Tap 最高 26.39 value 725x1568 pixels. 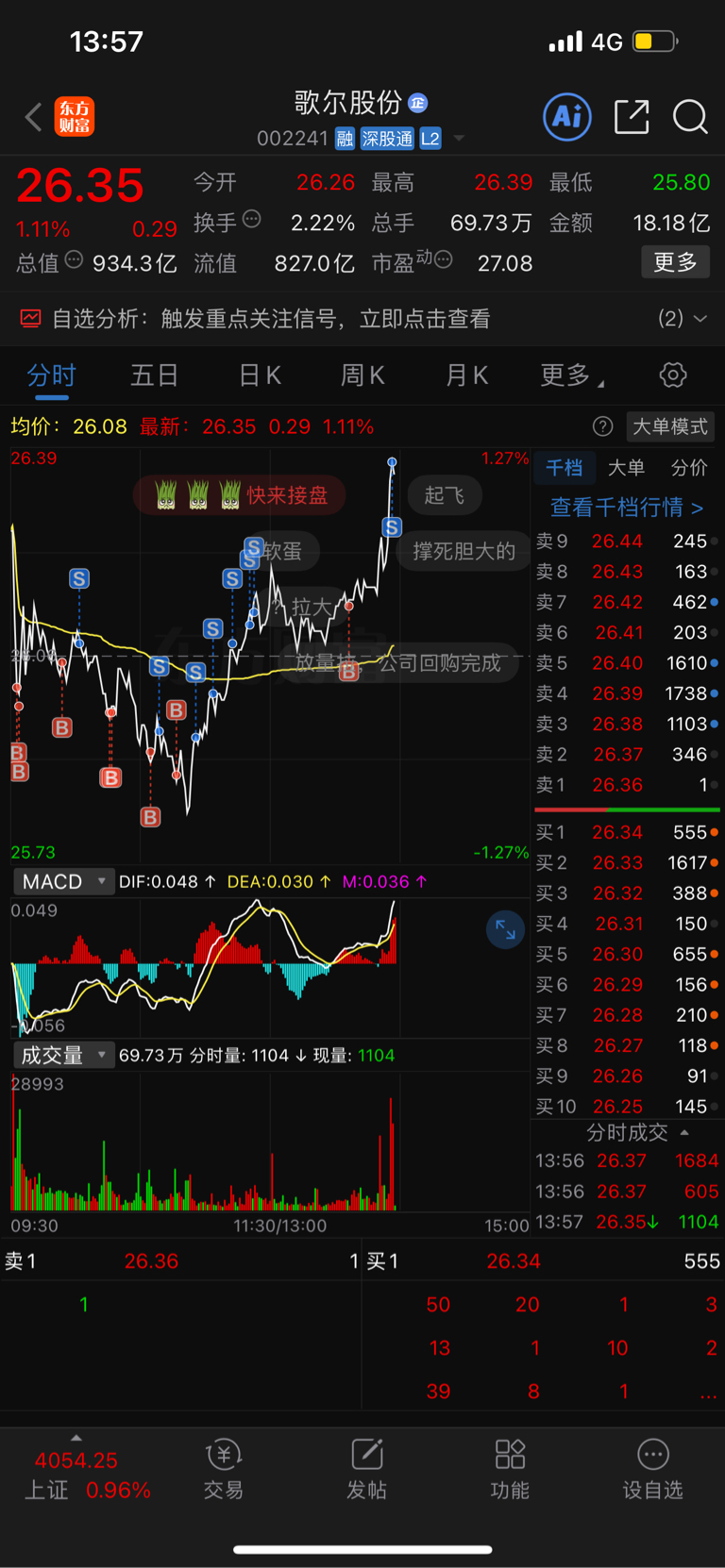click(x=503, y=182)
